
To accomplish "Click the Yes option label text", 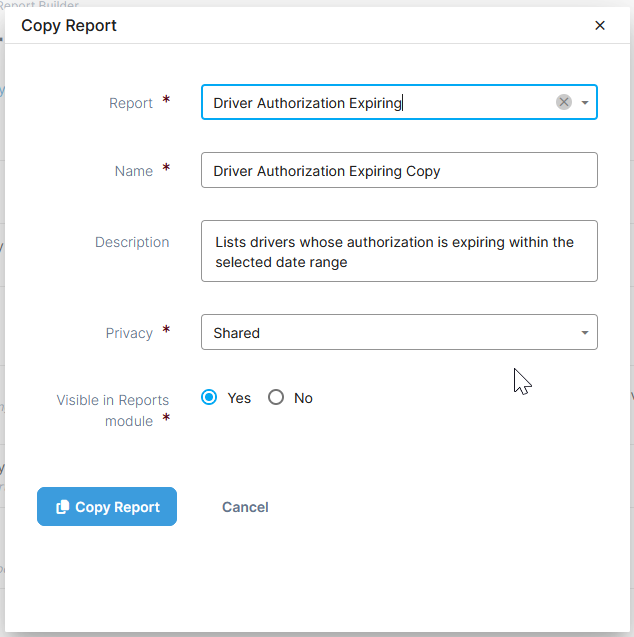I will pos(239,398).
